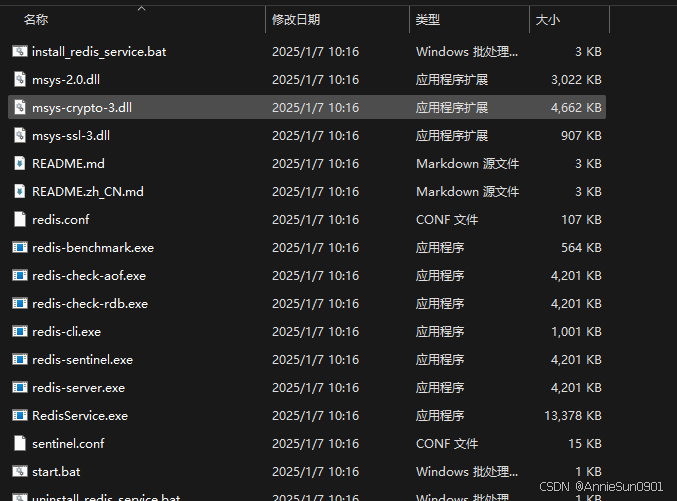This screenshot has width=677, height=501.
Task: Click the msys-ssl-3.dll file icon
Action: [x=20, y=136]
